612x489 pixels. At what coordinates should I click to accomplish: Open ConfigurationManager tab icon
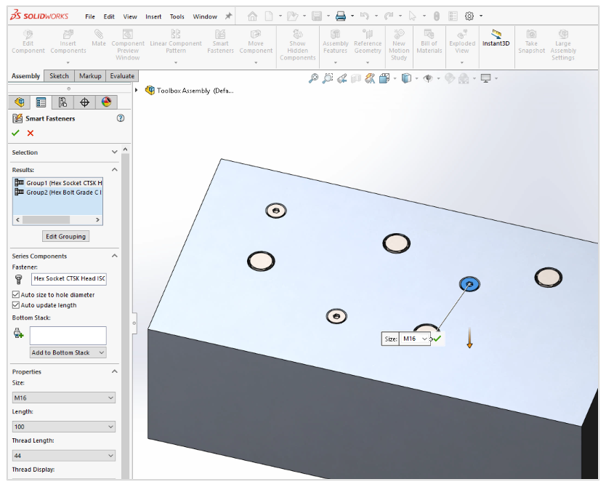pyautogui.click(x=62, y=102)
